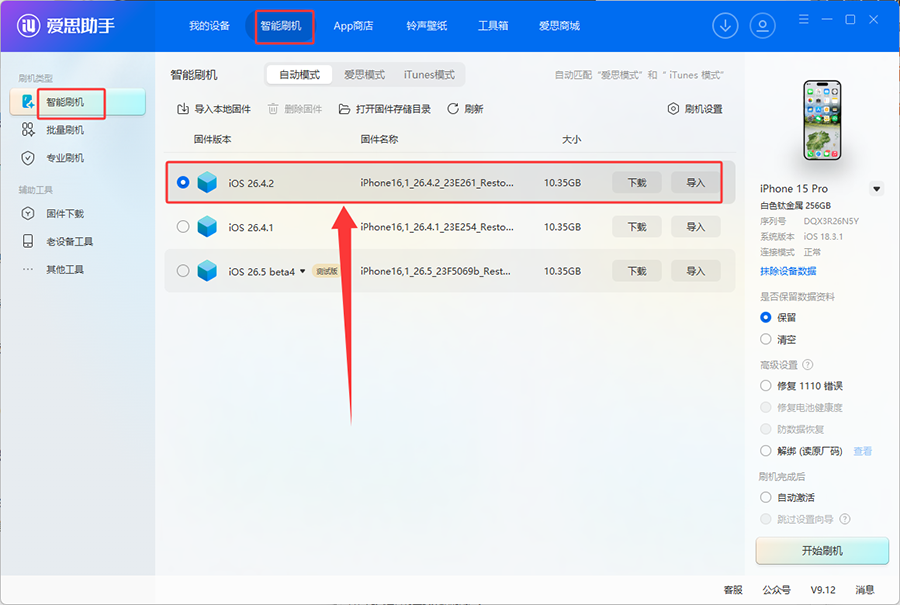Image resolution: width=900 pixels, height=605 pixels.
Task: Open the 我的设备 tab
Action: pyautogui.click(x=209, y=26)
